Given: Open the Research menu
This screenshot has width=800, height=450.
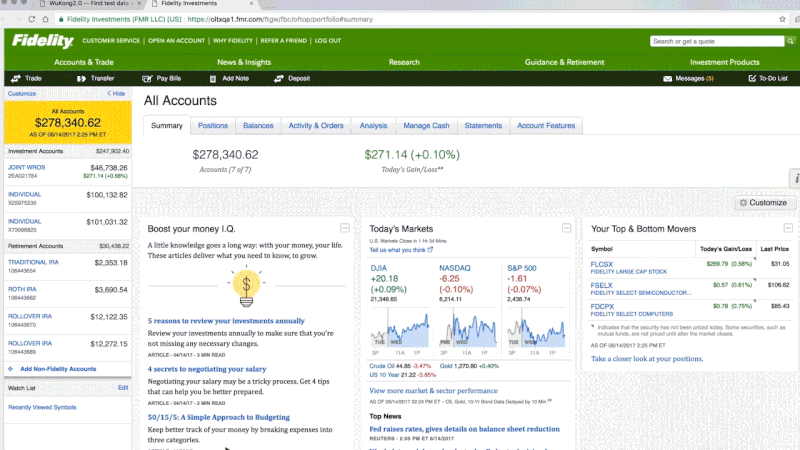Looking at the screenshot, I should pos(404,62).
